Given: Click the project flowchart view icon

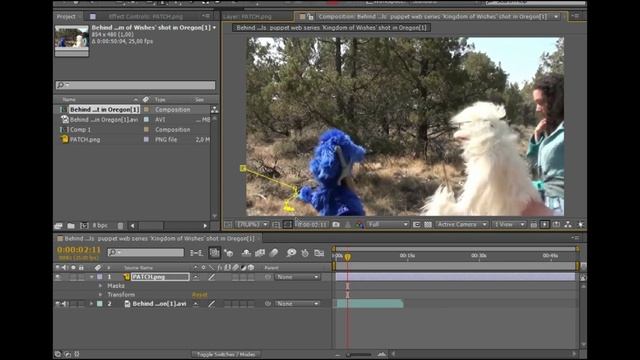Looking at the screenshot, I should click(x=214, y=109).
